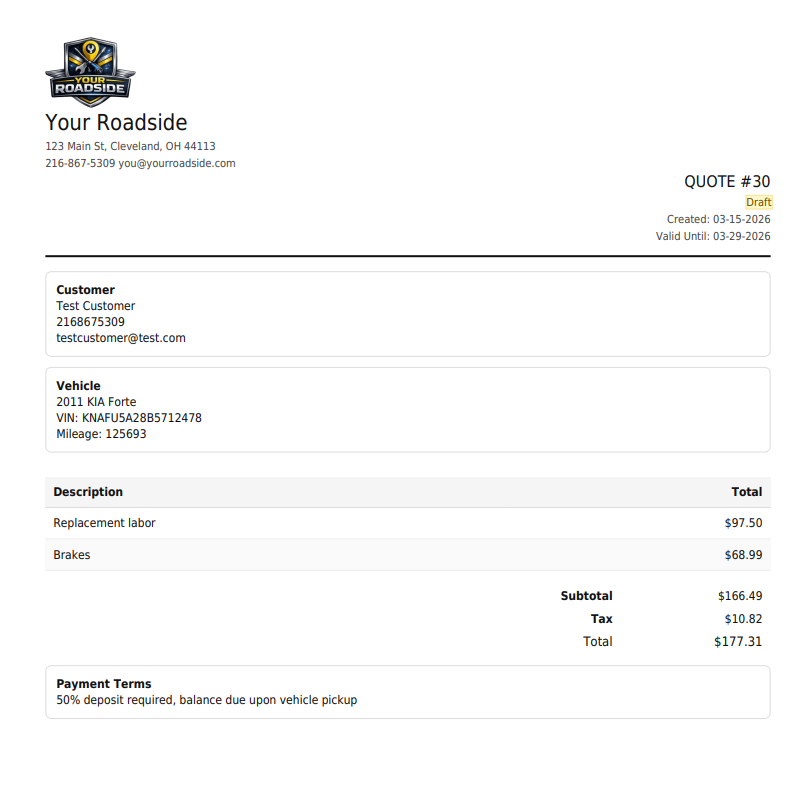Click the testcustomer@test.com email
The width and height of the screenshot is (812, 785).
tap(121, 338)
